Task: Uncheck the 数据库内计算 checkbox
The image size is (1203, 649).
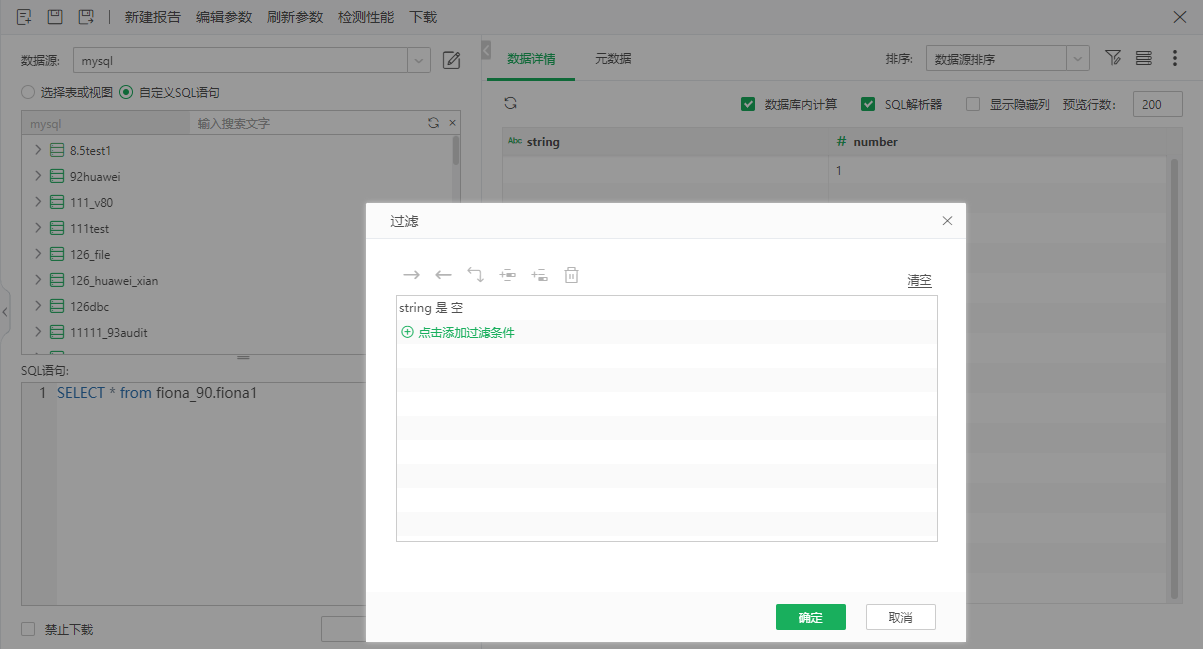Action: pos(748,104)
